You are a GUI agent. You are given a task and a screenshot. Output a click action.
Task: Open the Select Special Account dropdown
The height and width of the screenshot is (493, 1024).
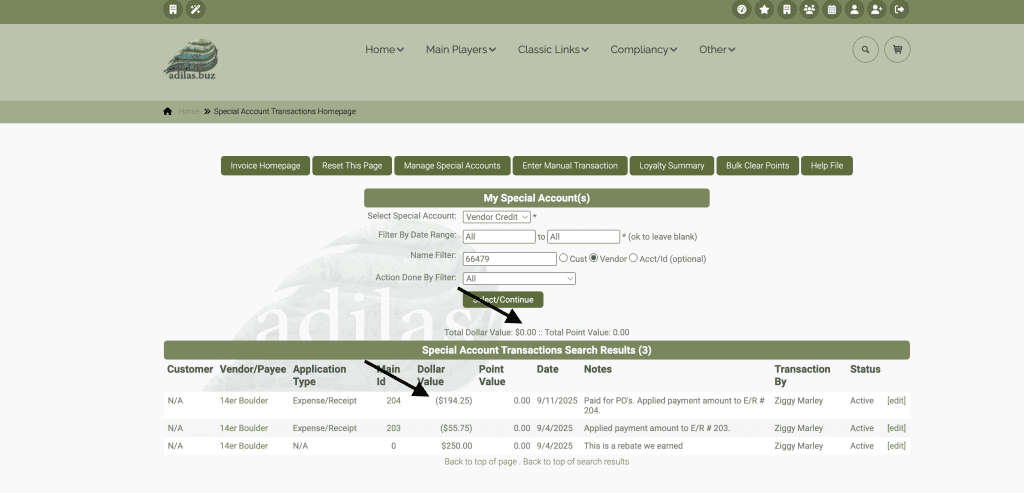click(x=497, y=216)
